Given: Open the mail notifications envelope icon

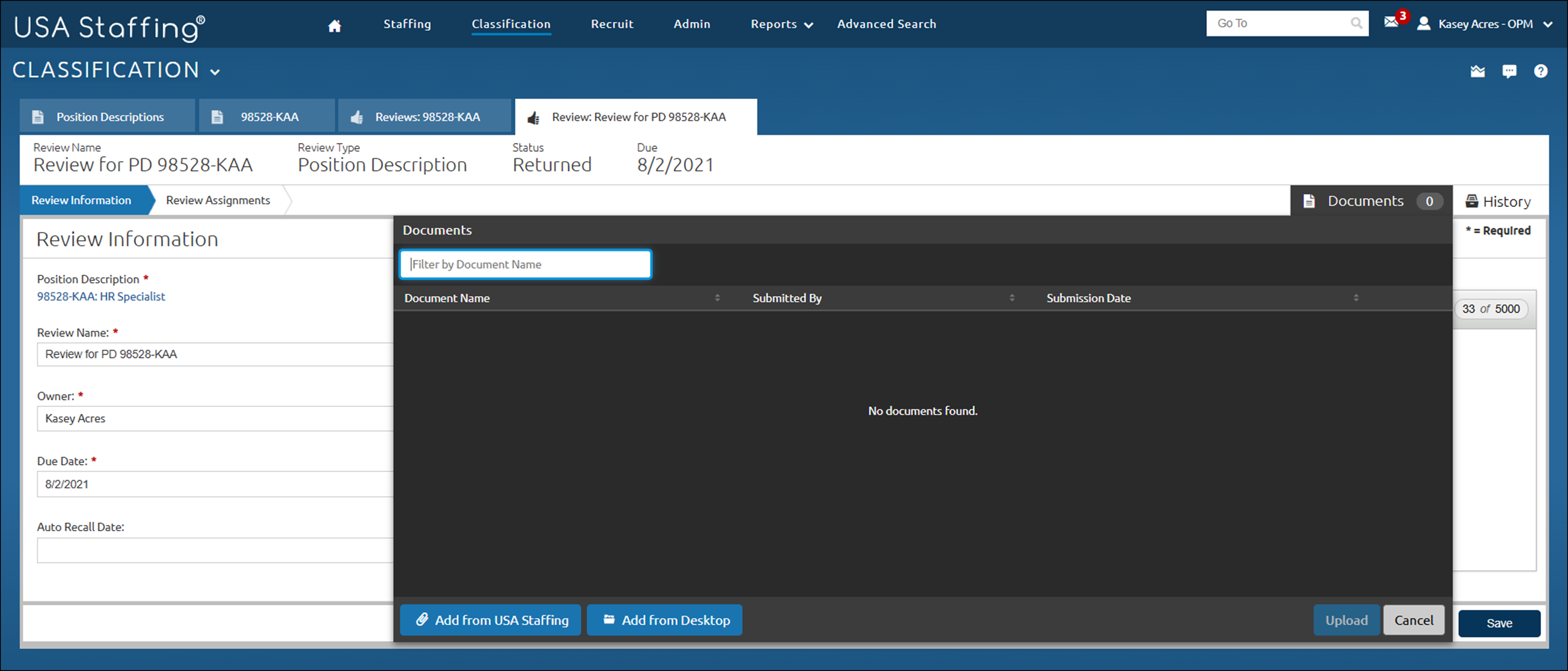Looking at the screenshot, I should point(1391,23).
